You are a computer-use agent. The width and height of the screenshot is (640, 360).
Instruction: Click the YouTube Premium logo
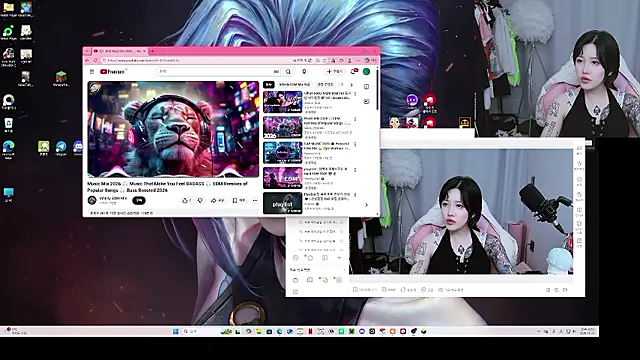point(113,72)
